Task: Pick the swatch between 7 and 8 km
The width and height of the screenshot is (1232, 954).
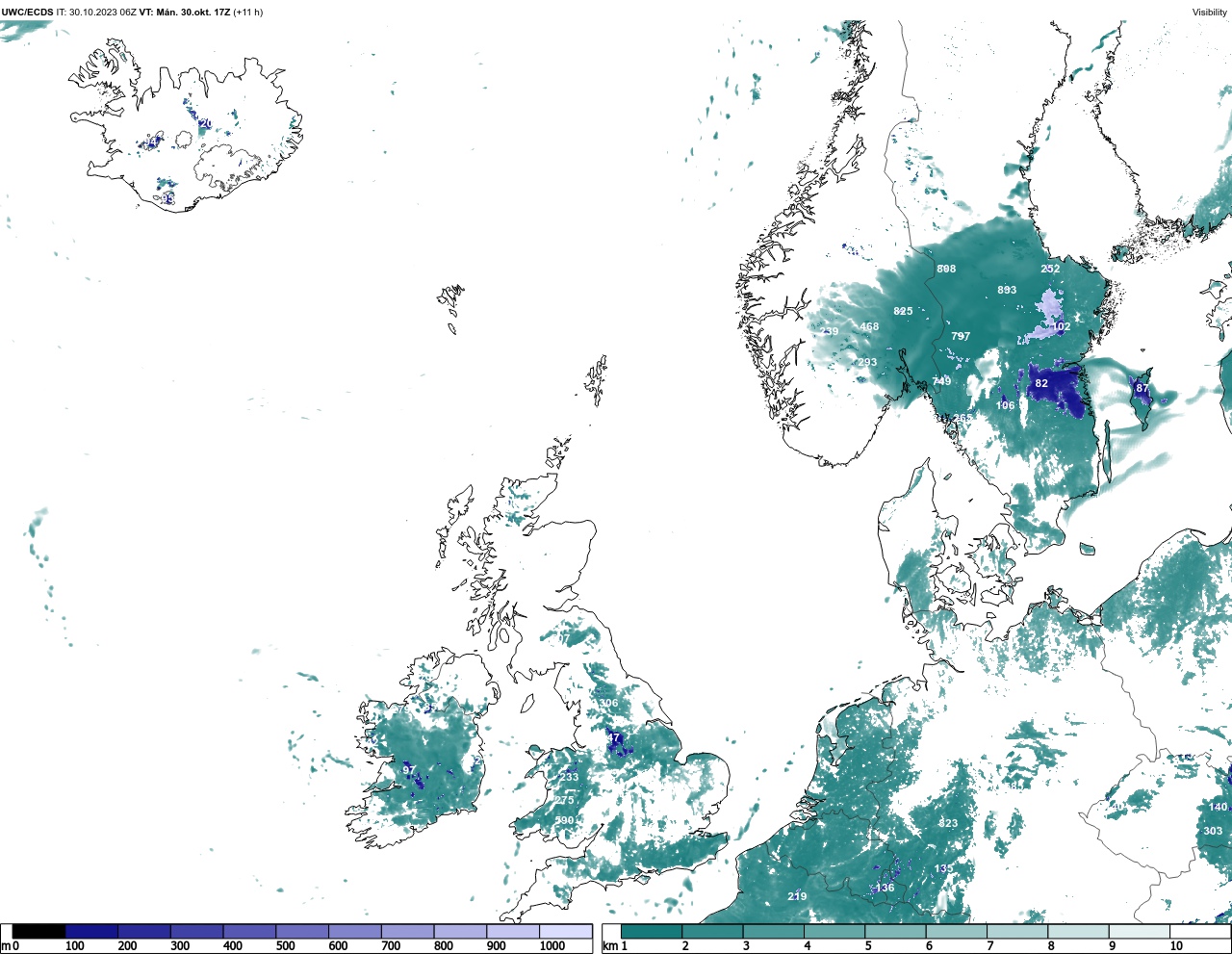Action: point(1017,932)
